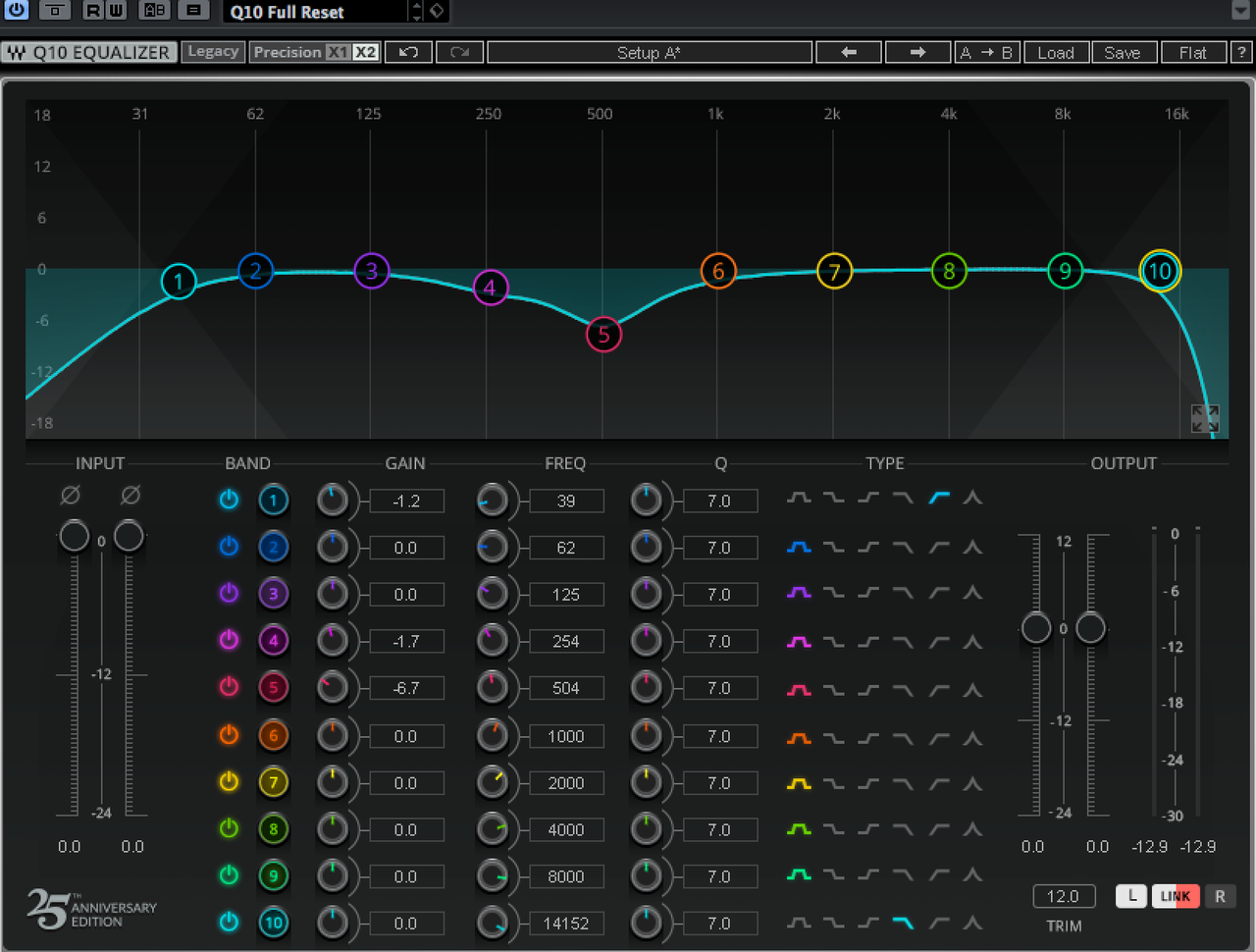Click the left input fader handle

pos(75,536)
